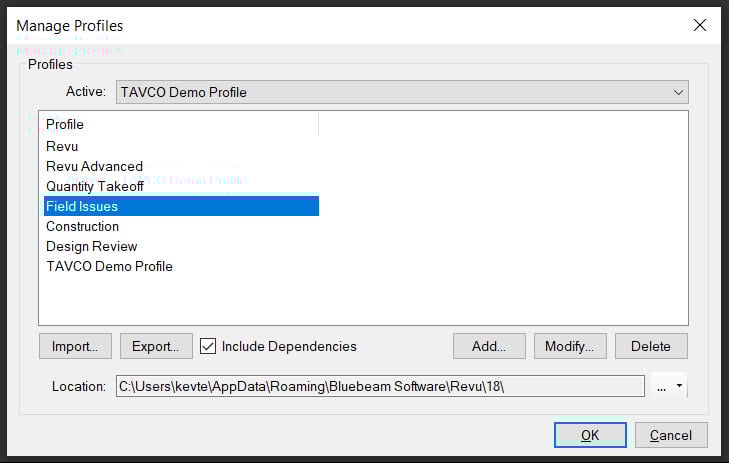The image size is (729, 463).
Task: Cancel the Manage Profiles dialog
Action: (671, 435)
